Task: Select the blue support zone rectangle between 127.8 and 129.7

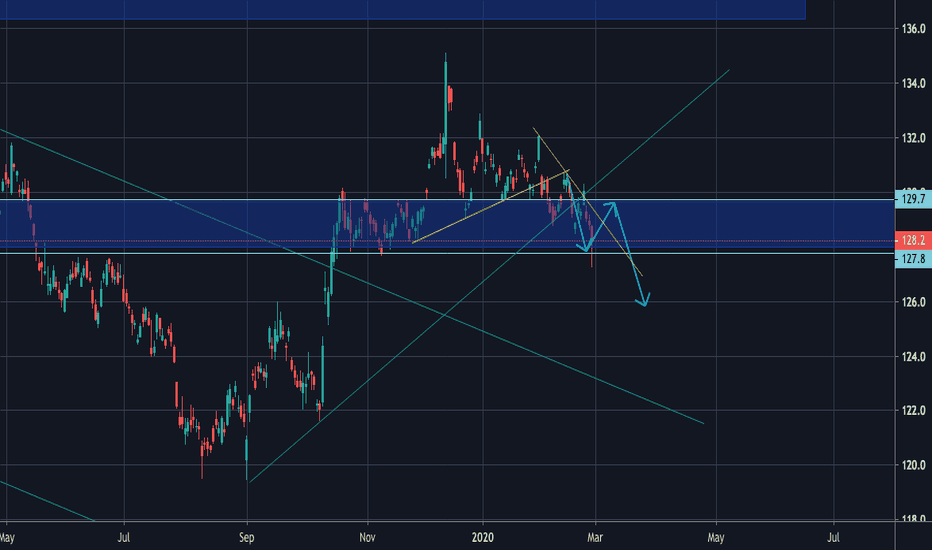Action: click(x=447, y=224)
